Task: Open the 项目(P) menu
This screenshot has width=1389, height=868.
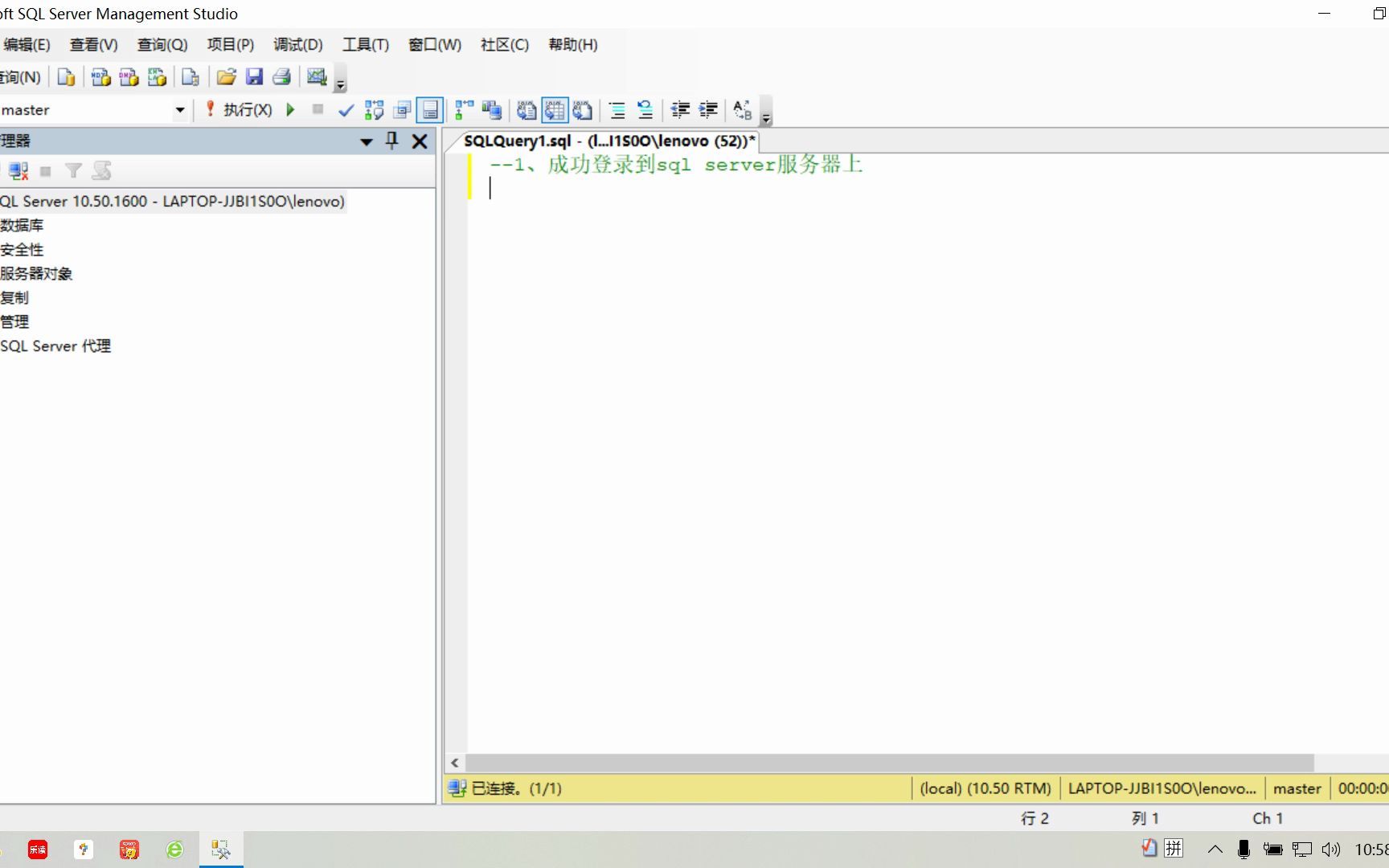Action: [x=231, y=45]
